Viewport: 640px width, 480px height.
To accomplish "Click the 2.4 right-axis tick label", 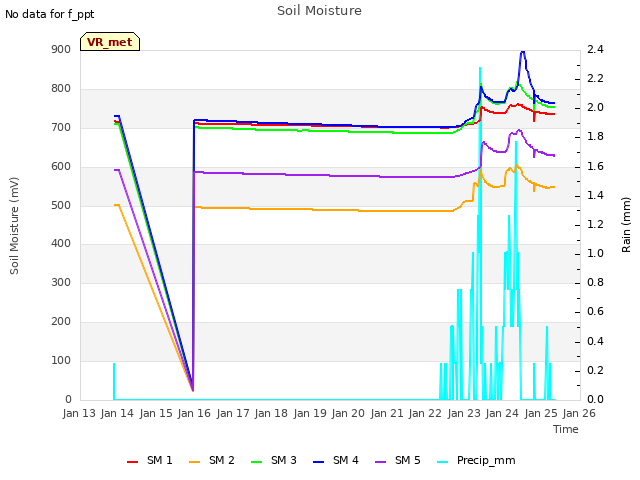I will click(x=595, y=50).
